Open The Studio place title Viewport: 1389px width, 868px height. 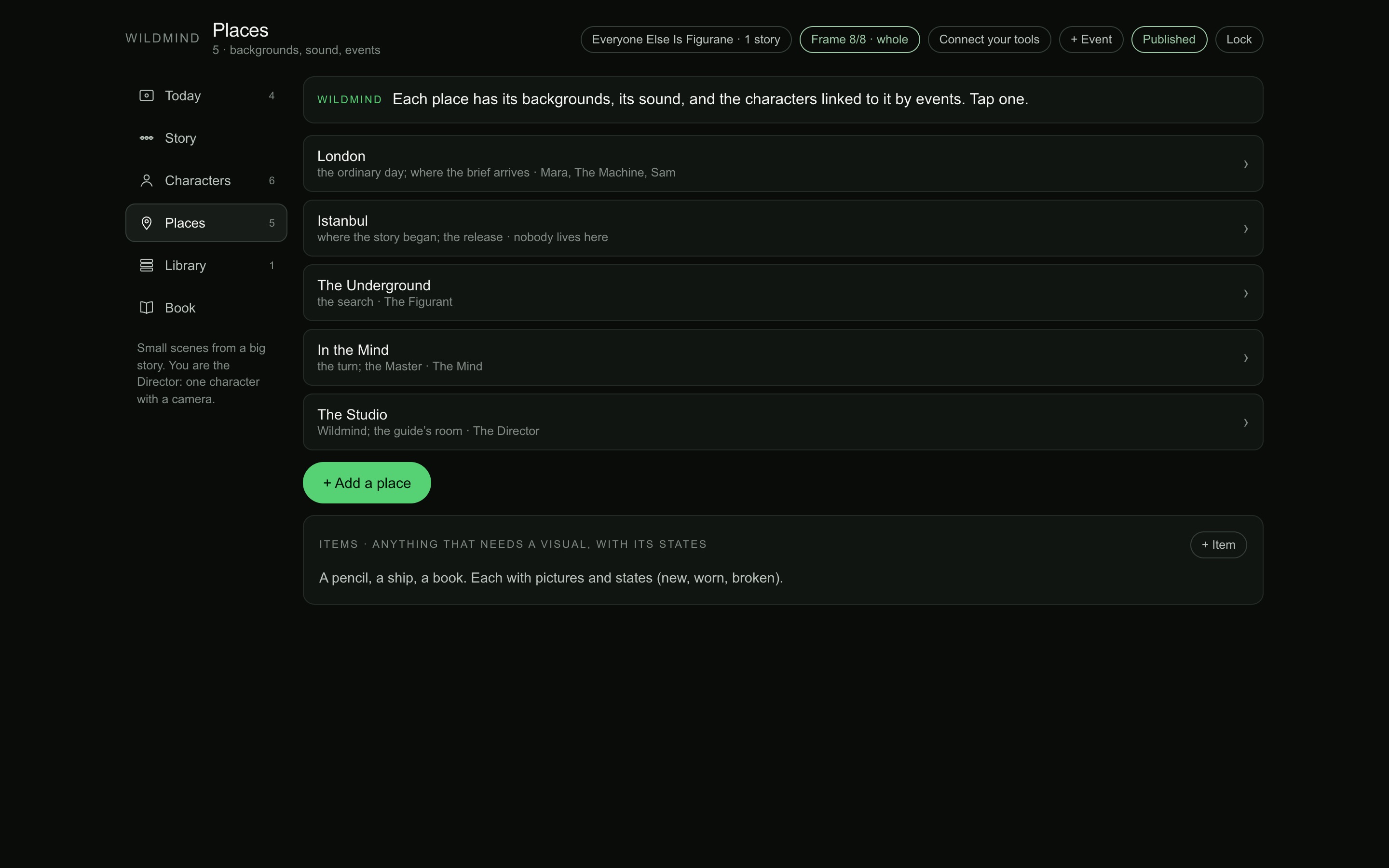click(x=352, y=415)
